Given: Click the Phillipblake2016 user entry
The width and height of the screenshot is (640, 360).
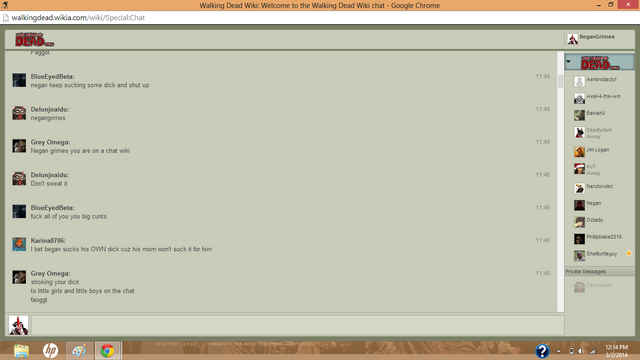Looking at the screenshot, I should pos(600,239).
